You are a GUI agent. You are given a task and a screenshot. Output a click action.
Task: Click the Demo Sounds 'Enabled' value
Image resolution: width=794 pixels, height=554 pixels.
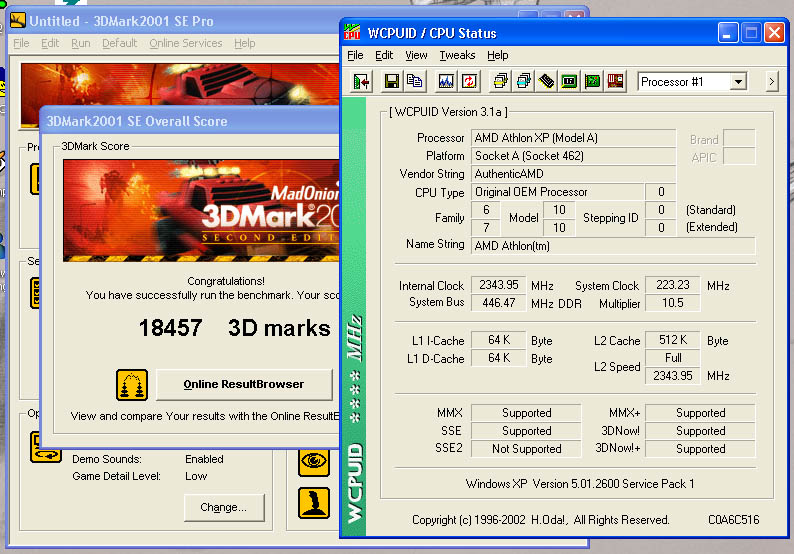pyautogui.click(x=204, y=459)
